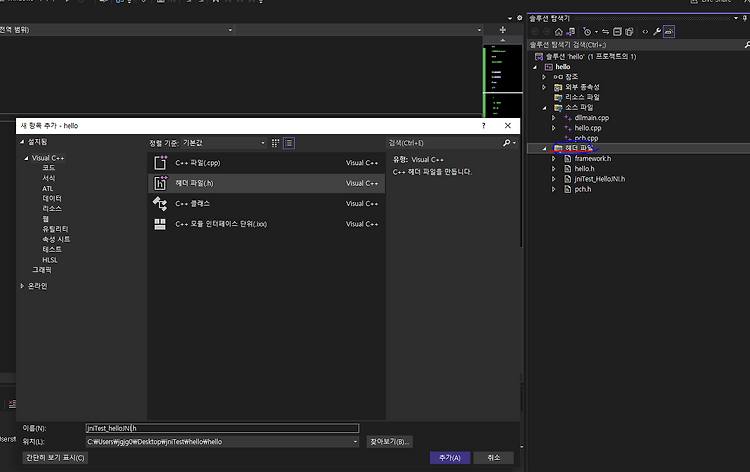Click Solution Explorer search box
Image resolution: width=750 pixels, height=472 pixels.
coord(635,44)
